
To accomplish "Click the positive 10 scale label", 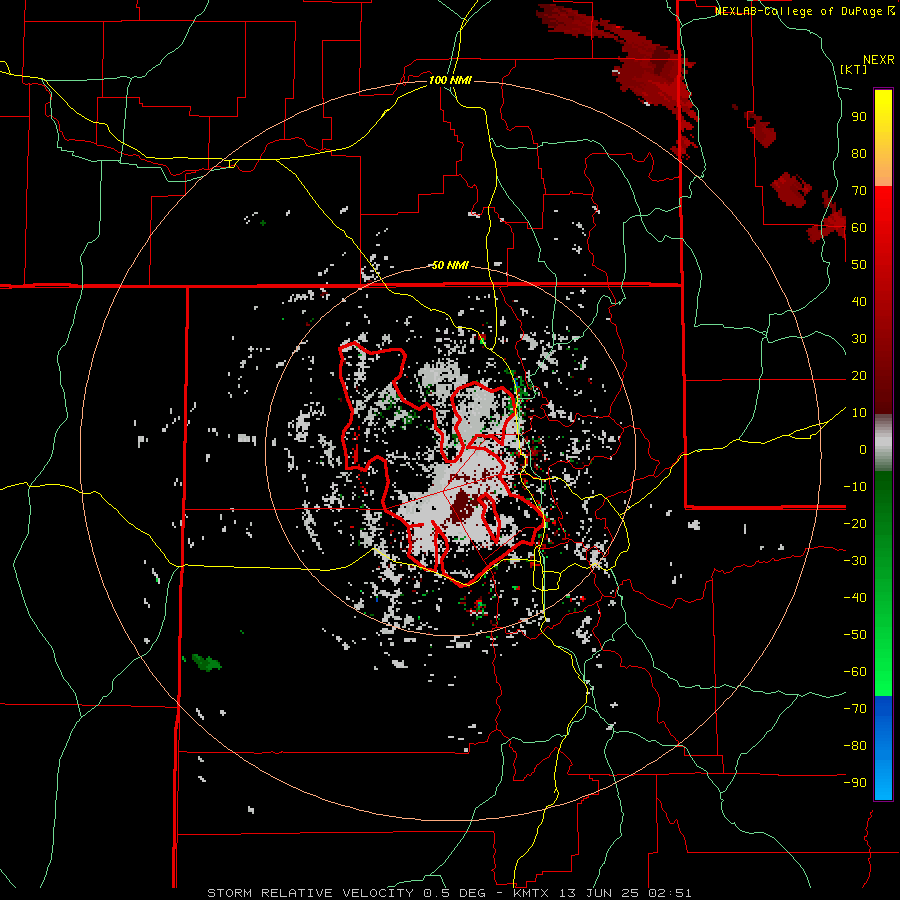I will coord(859,413).
